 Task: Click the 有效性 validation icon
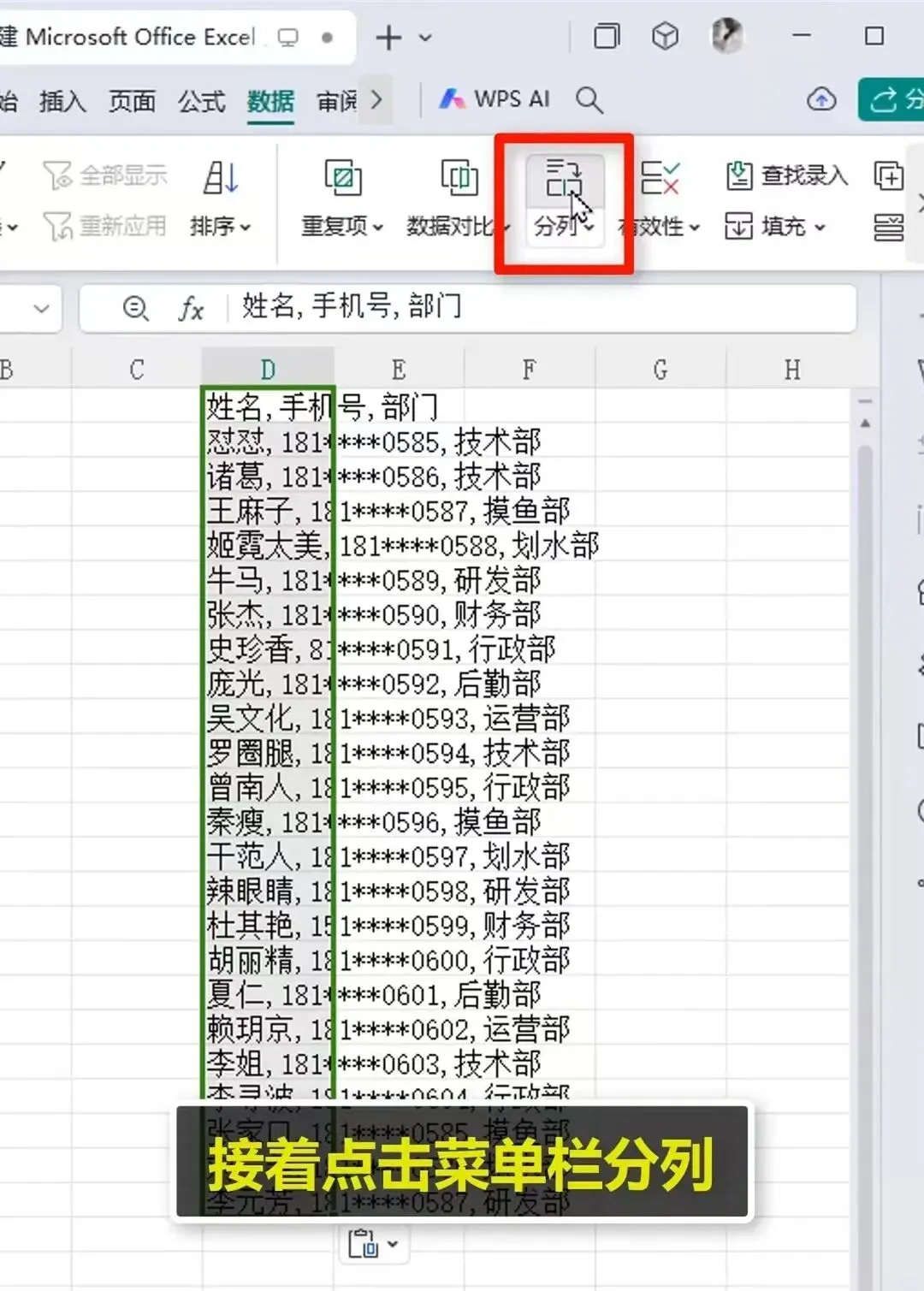coord(660,178)
